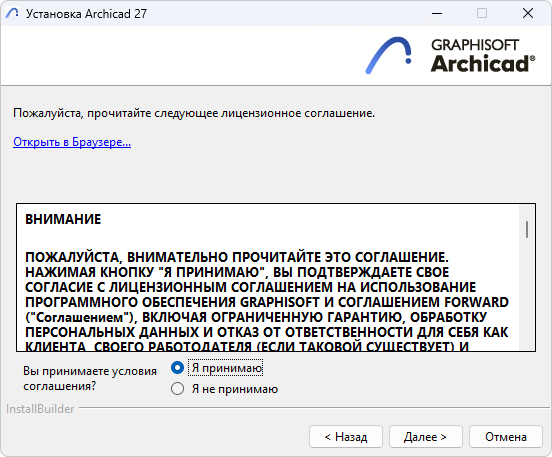The height and width of the screenshot is (457, 552).
Task: Click the "InstallBuilder" label
Action: click(40, 409)
